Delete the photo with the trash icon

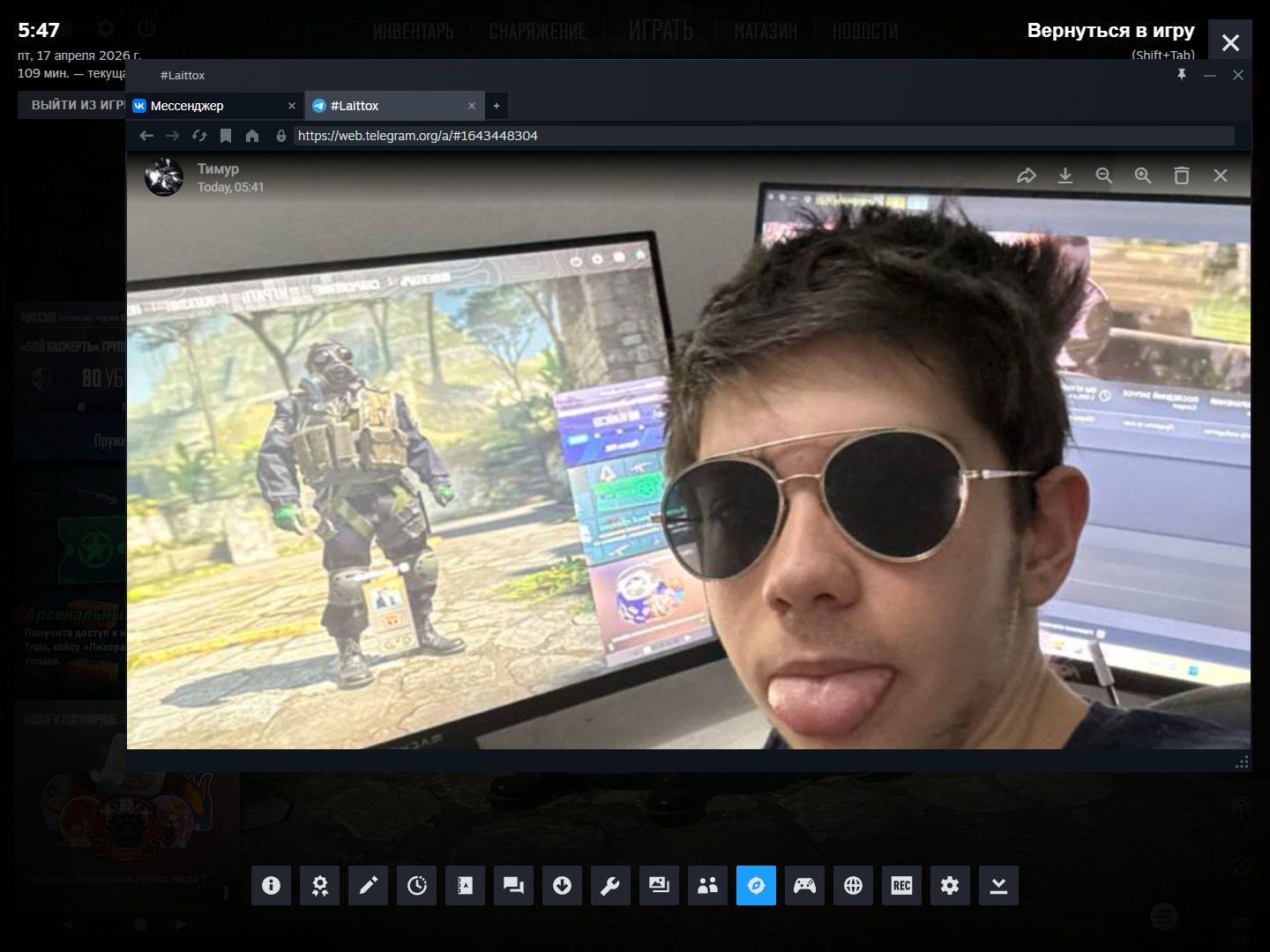tap(1182, 175)
